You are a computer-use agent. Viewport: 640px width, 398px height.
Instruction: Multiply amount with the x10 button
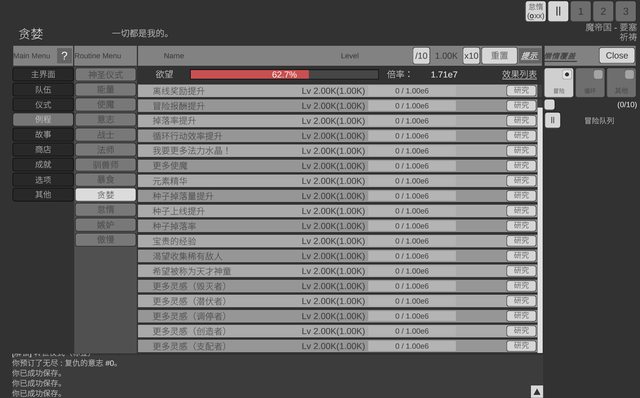[471, 56]
